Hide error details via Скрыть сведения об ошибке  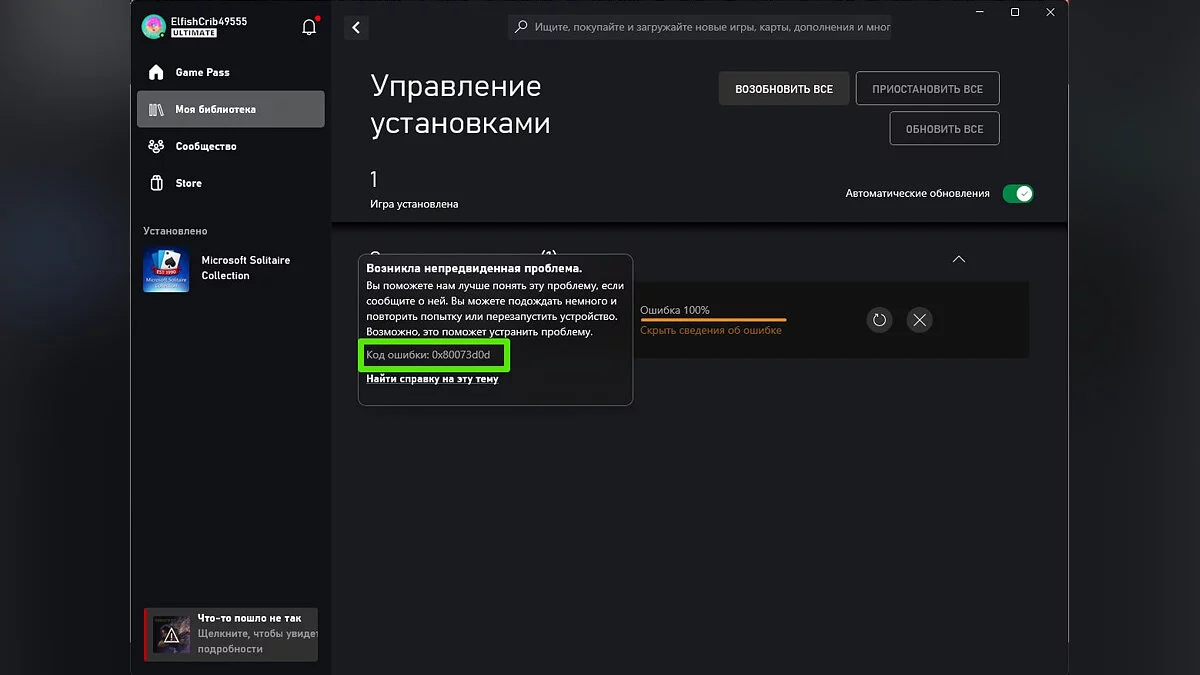click(x=710, y=330)
